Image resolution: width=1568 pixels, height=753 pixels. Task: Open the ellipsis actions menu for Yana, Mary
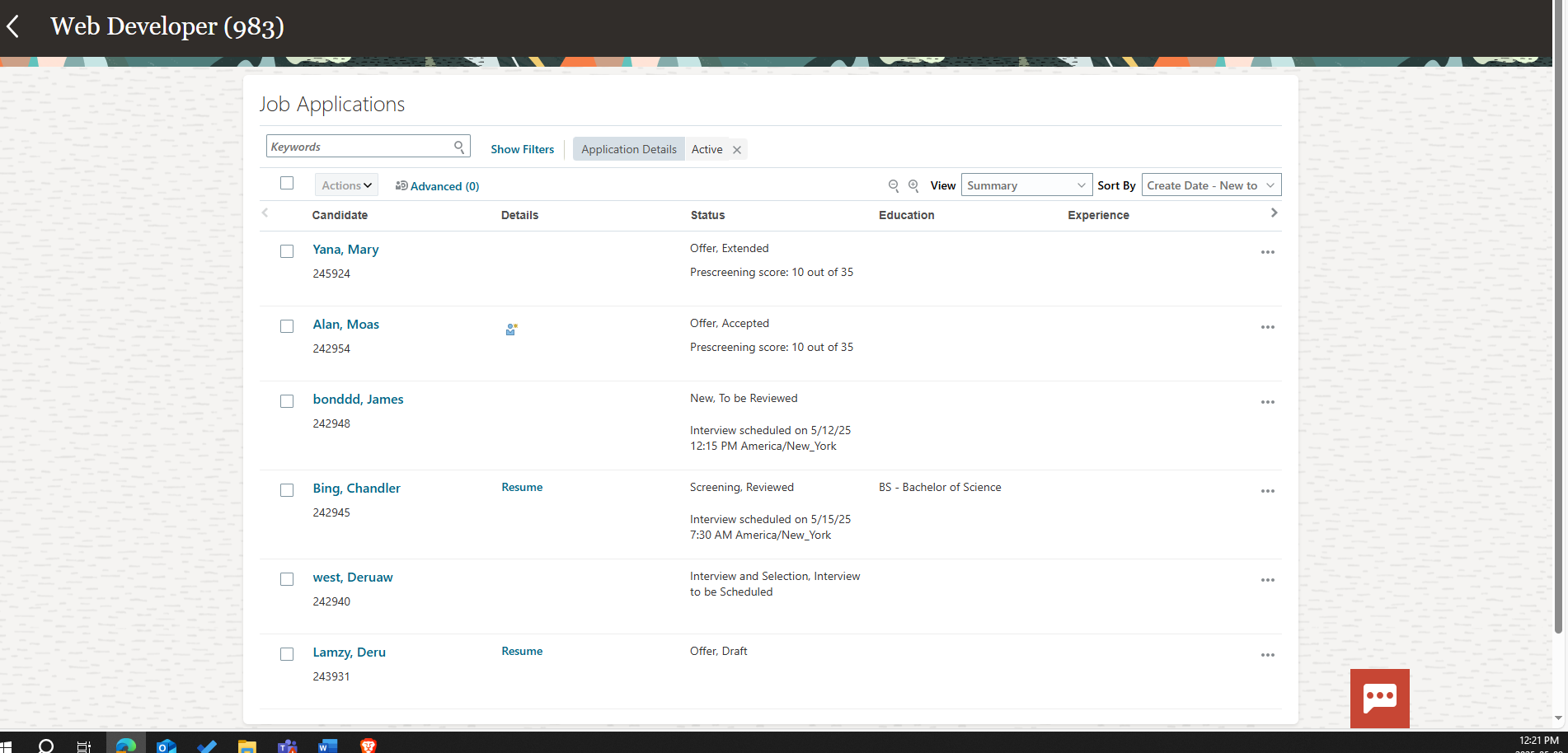(x=1267, y=251)
